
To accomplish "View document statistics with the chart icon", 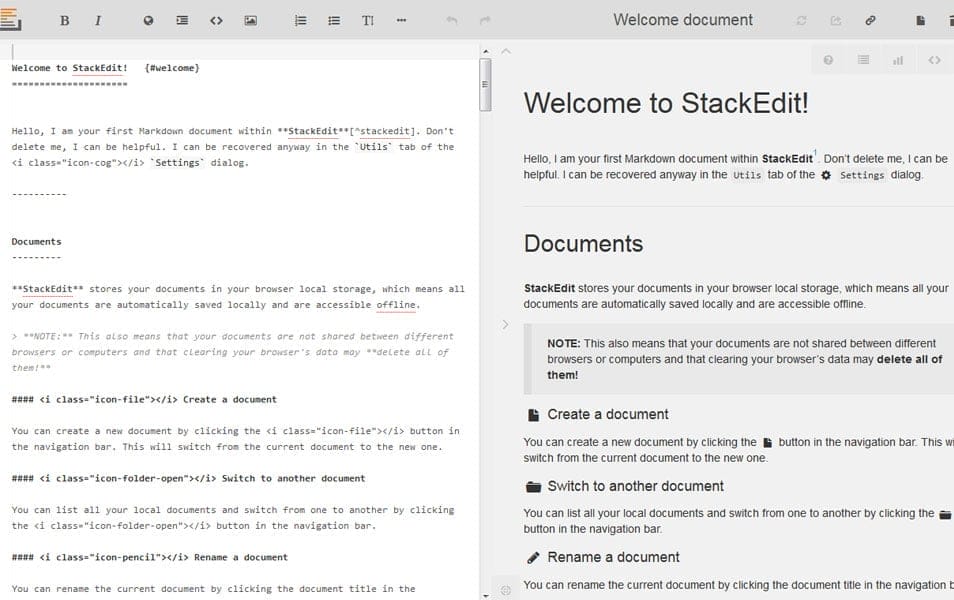I will point(897,59).
